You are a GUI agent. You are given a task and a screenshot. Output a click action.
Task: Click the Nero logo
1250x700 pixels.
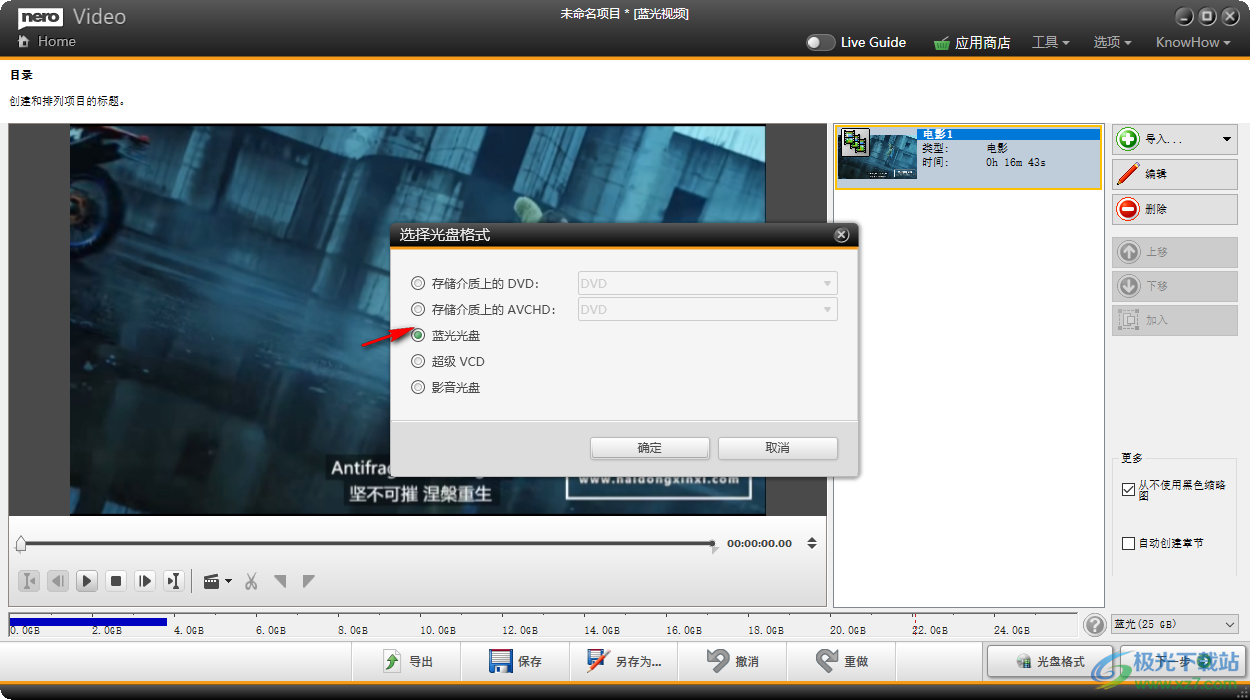(x=40, y=16)
